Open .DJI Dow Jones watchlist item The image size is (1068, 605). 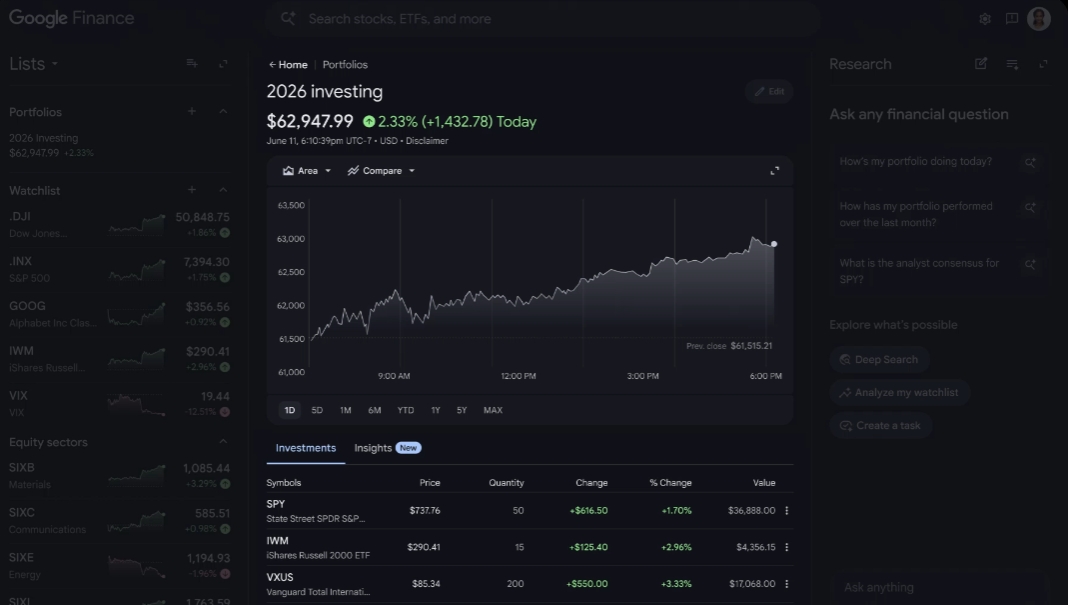point(119,224)
